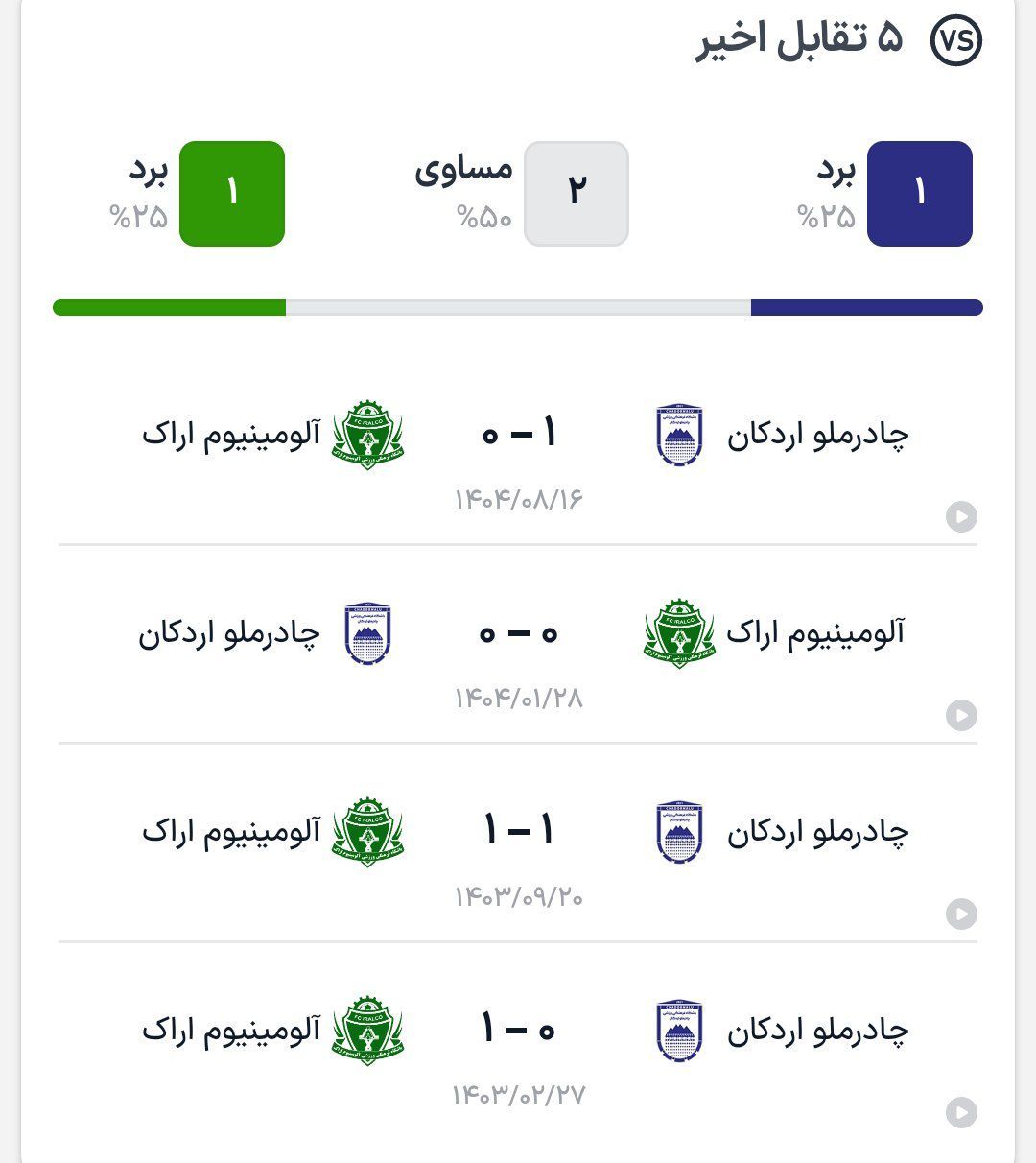Click the VS icon beside the header

pos(956,40)
